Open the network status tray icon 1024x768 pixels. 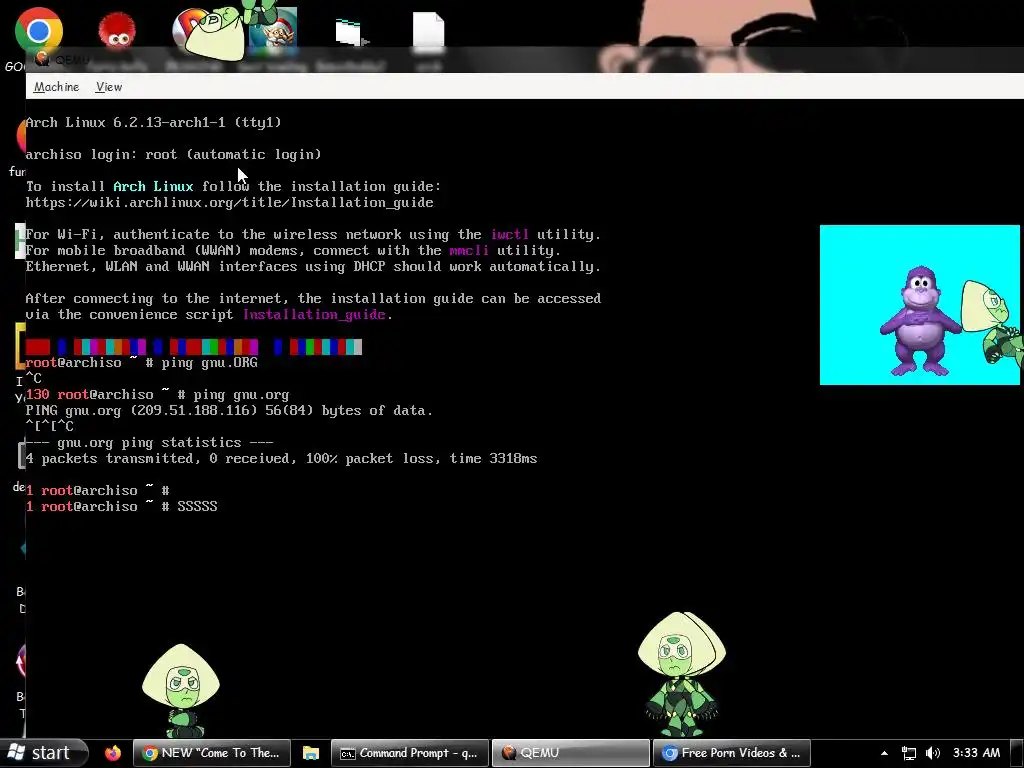[908, 753]
